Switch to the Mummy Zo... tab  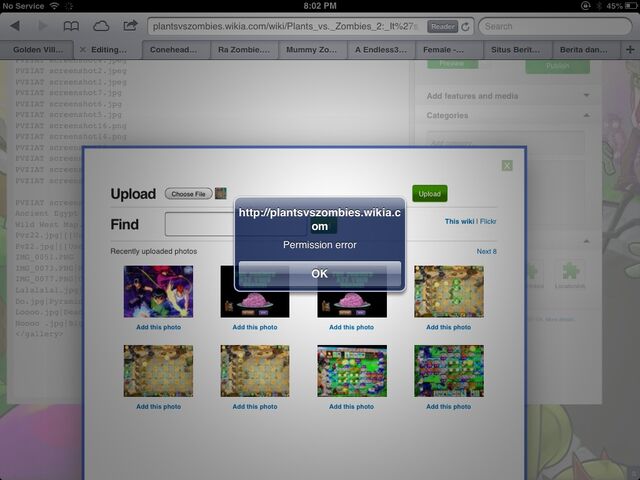312,49
